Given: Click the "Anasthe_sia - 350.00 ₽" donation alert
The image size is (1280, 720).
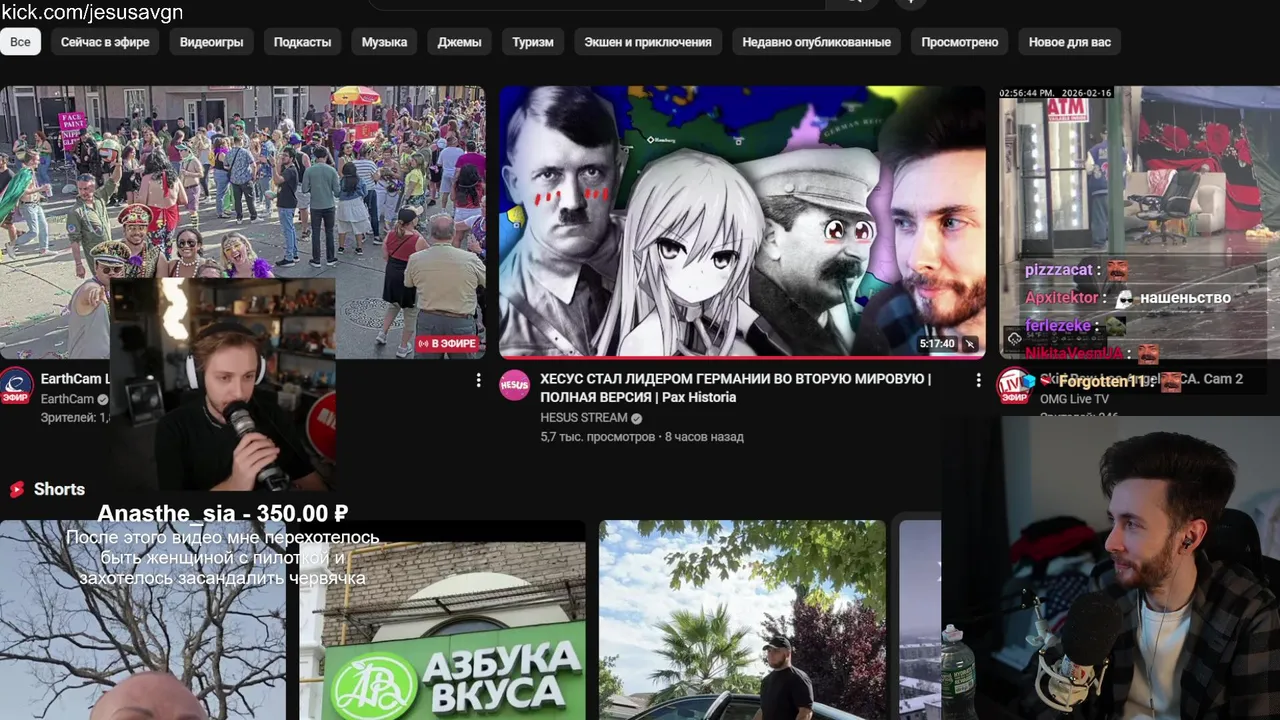Looking at the screenshot, I should coord(222,513).
